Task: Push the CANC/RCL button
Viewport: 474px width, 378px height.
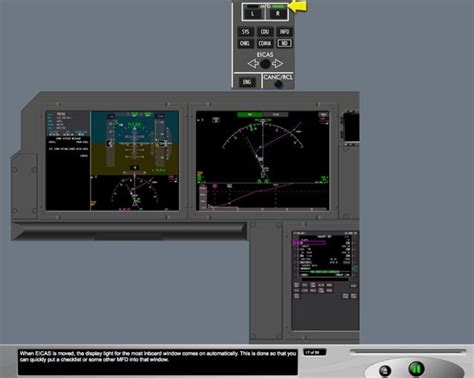Action: (278, 84)
